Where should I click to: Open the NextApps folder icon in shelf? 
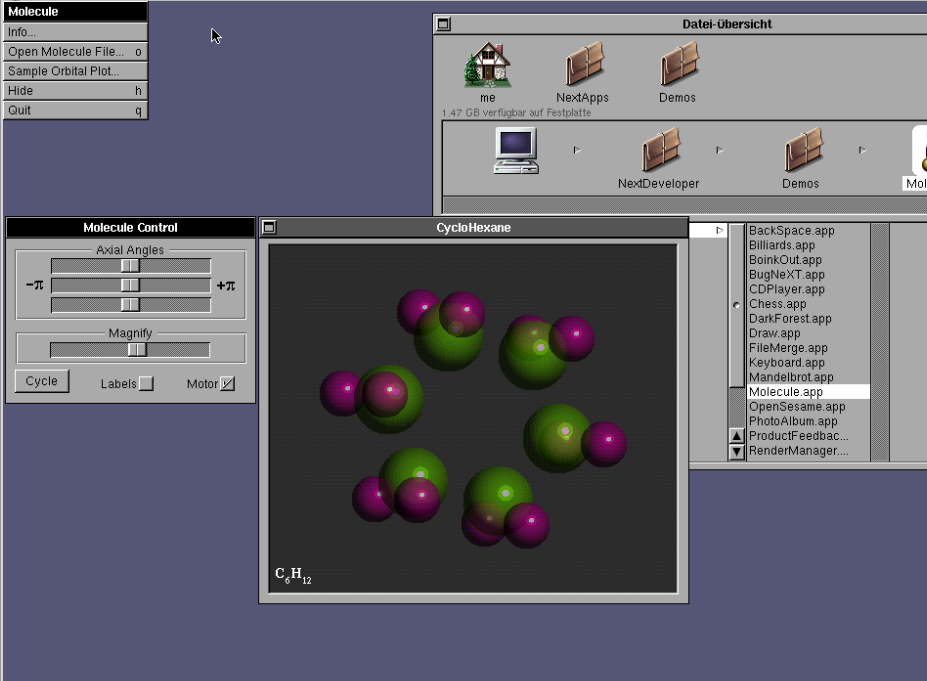[583, 65]
